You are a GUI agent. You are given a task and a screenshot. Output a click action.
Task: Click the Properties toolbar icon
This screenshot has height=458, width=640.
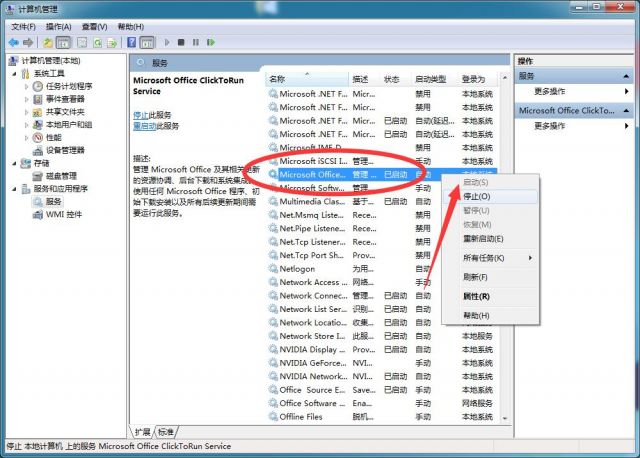82,42
